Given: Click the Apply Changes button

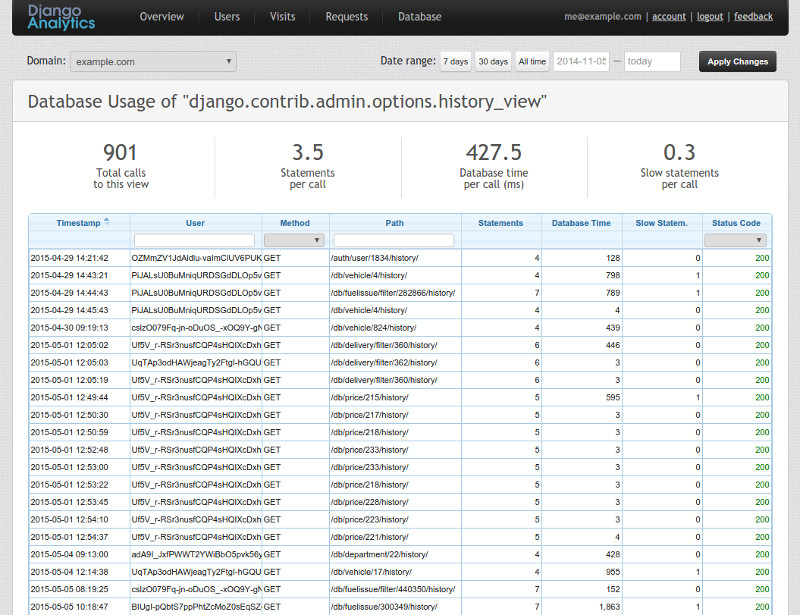Looking at the screenshot, I should tap(737, 61).
